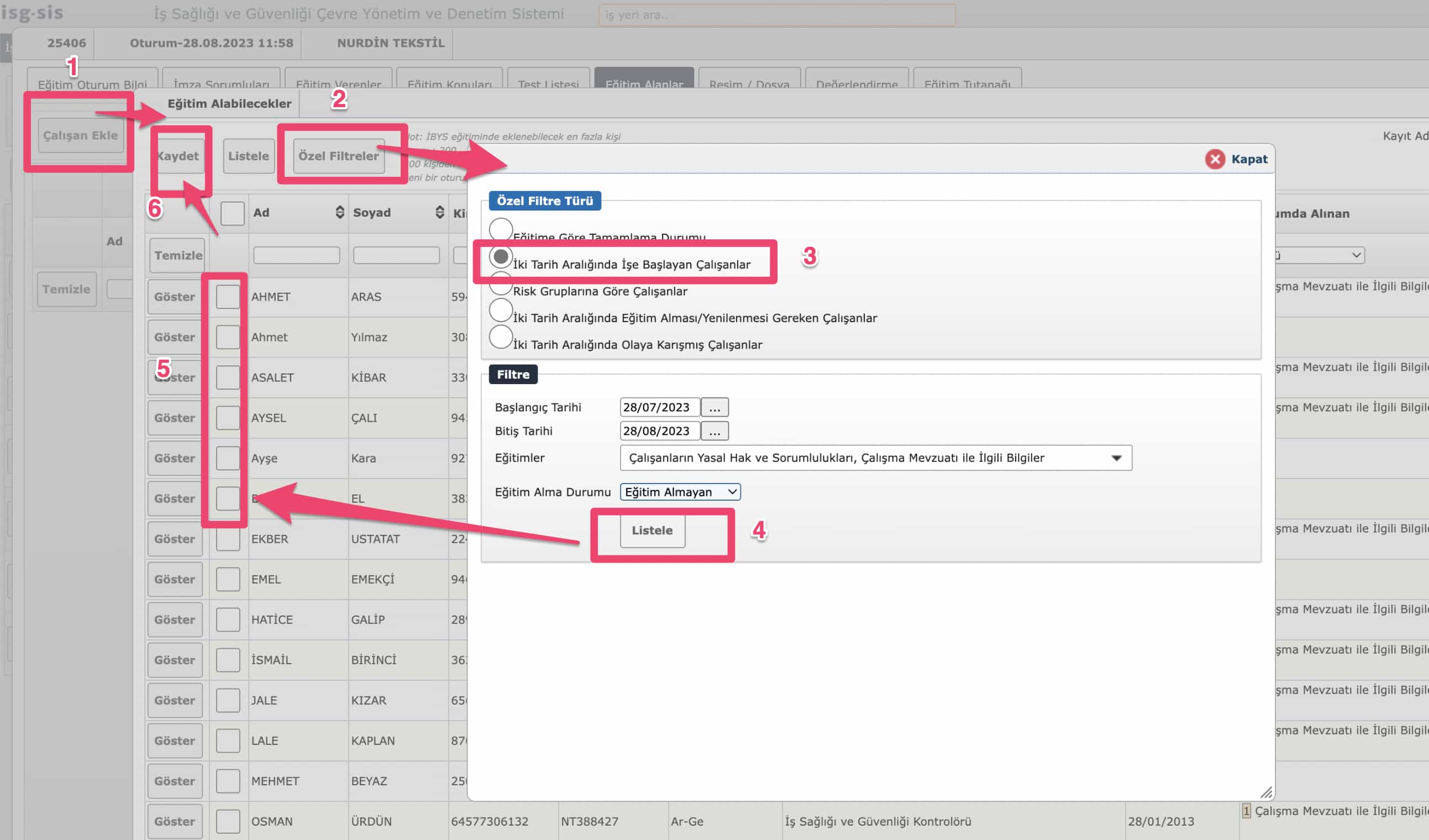Open the Bitiş Tarihi date picker button
This screenshot has width=1429, height=840.
tap(714, 431)
